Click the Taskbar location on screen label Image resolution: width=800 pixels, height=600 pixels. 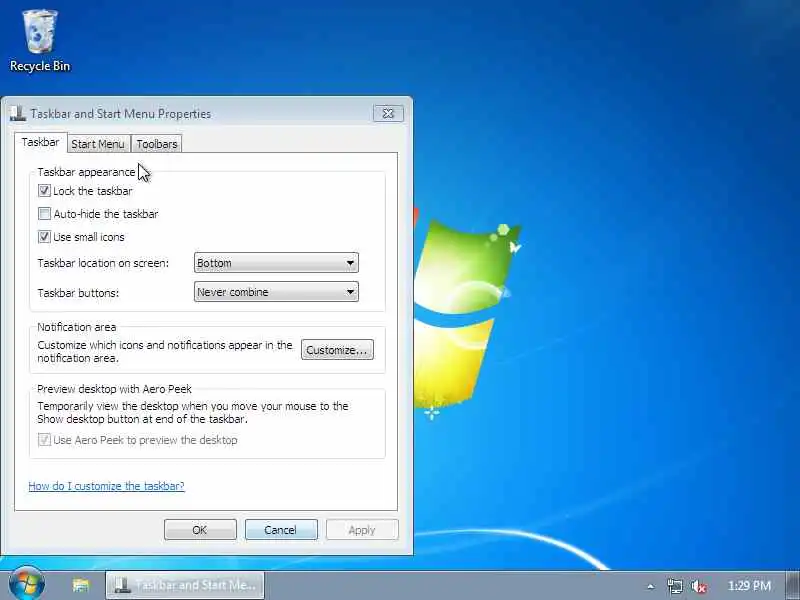click(x=103, y=263)
